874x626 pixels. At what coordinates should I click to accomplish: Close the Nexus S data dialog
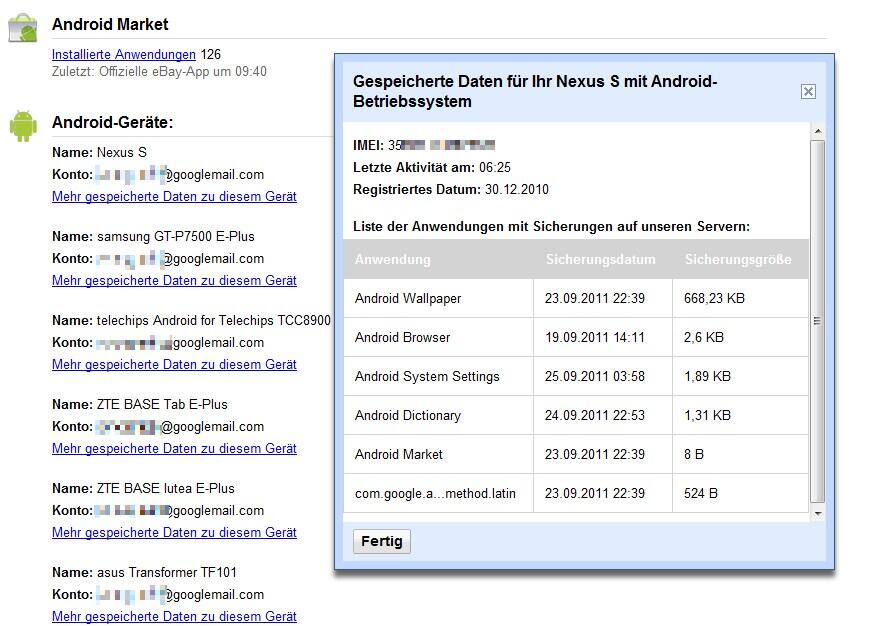(x=808, y=91)
